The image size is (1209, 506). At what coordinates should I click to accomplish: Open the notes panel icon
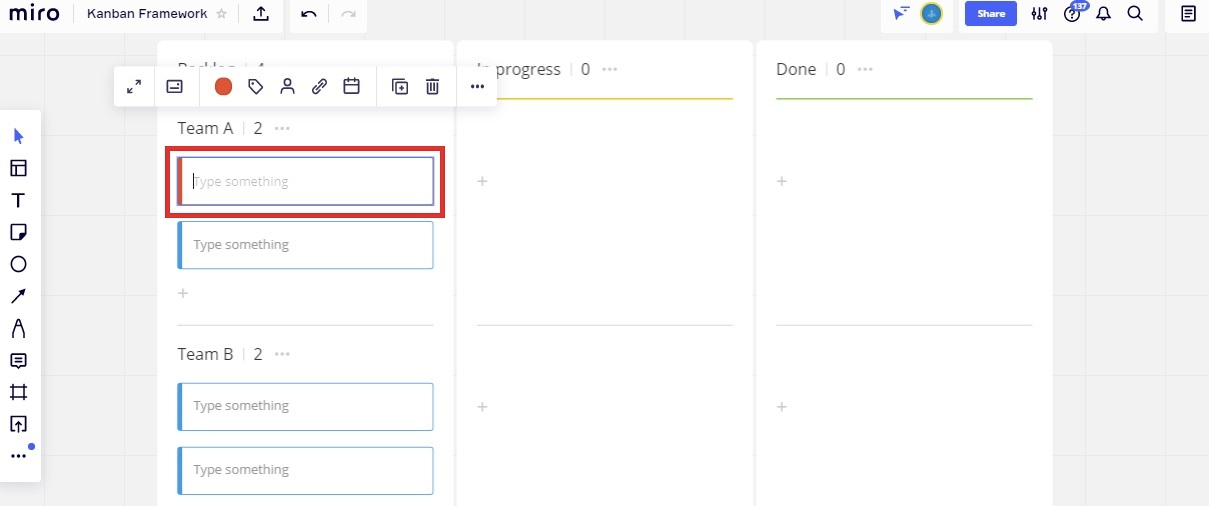tap(1188, 14)
